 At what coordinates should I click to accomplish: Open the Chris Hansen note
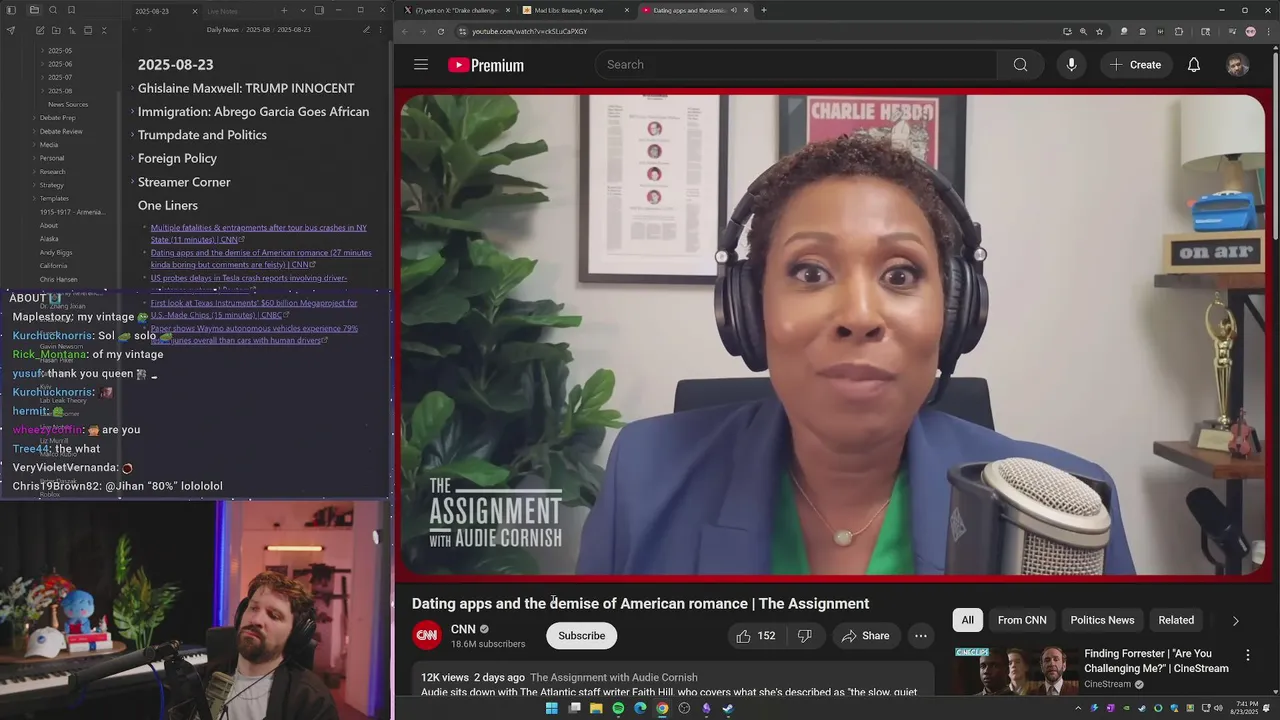tap(58, 279)
